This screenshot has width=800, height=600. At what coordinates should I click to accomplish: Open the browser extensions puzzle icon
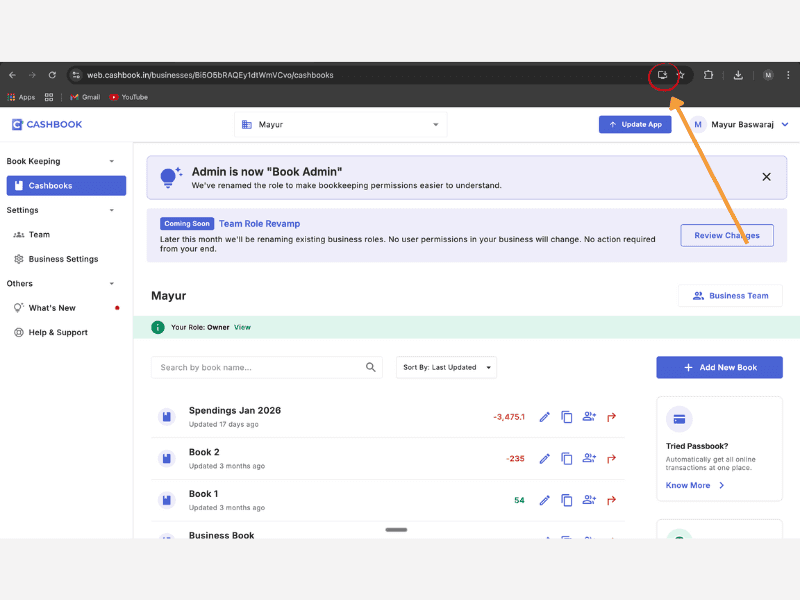[708, 75]
